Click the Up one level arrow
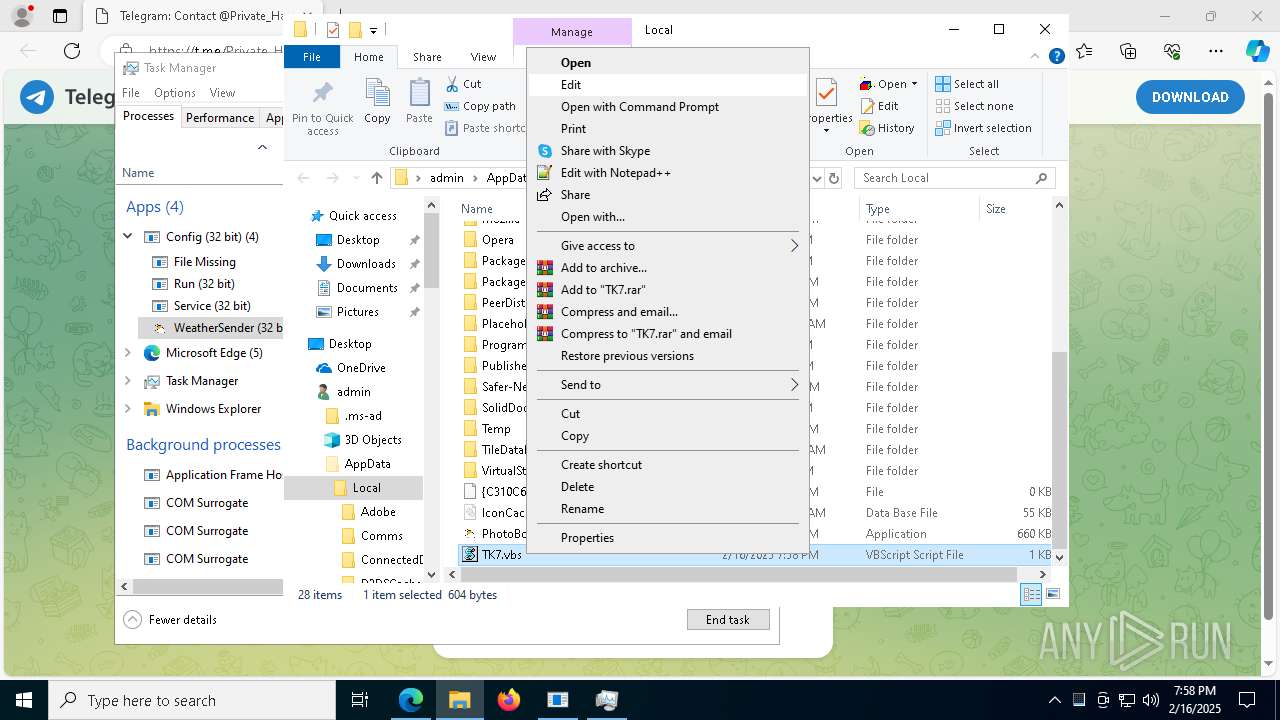 pos(376,178)
